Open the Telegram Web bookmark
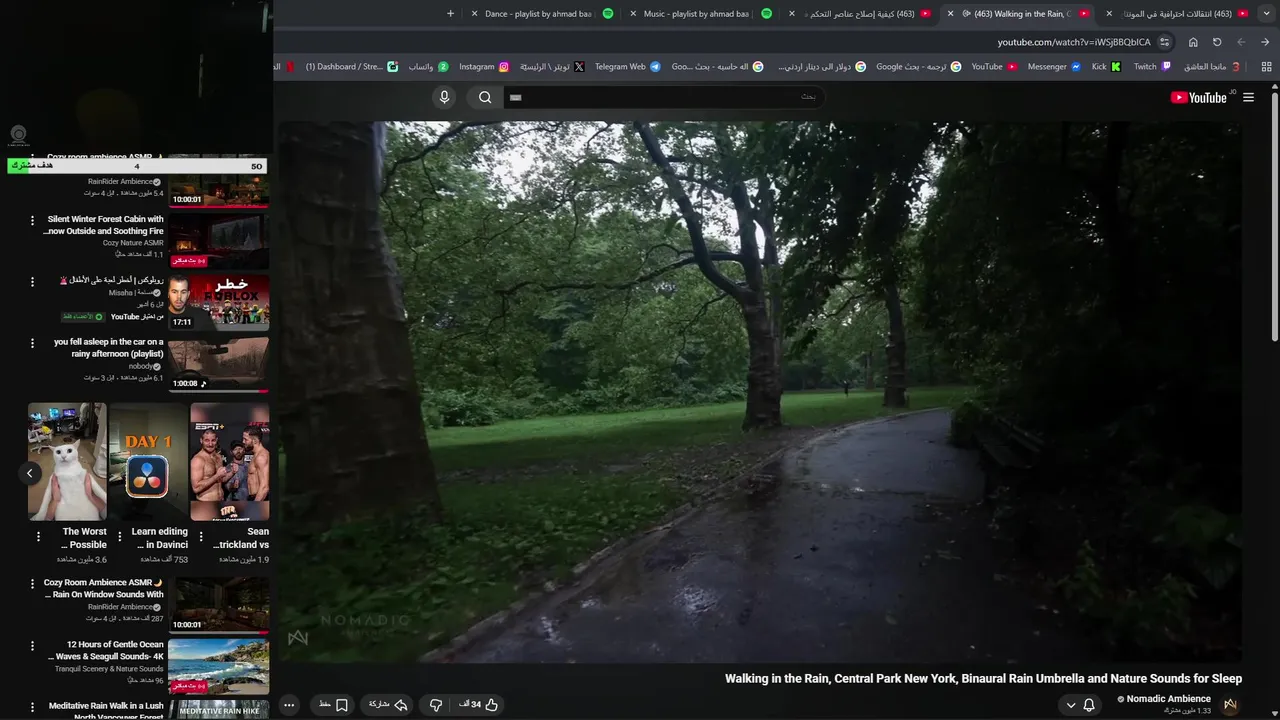1280x720 pixels. 628,67
